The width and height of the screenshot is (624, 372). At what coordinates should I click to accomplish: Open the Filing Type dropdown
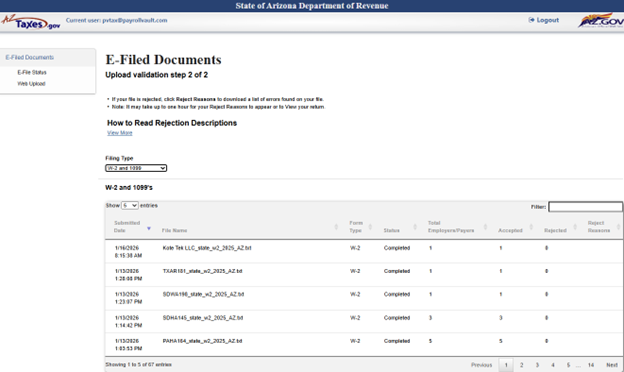tap(136, 168)
